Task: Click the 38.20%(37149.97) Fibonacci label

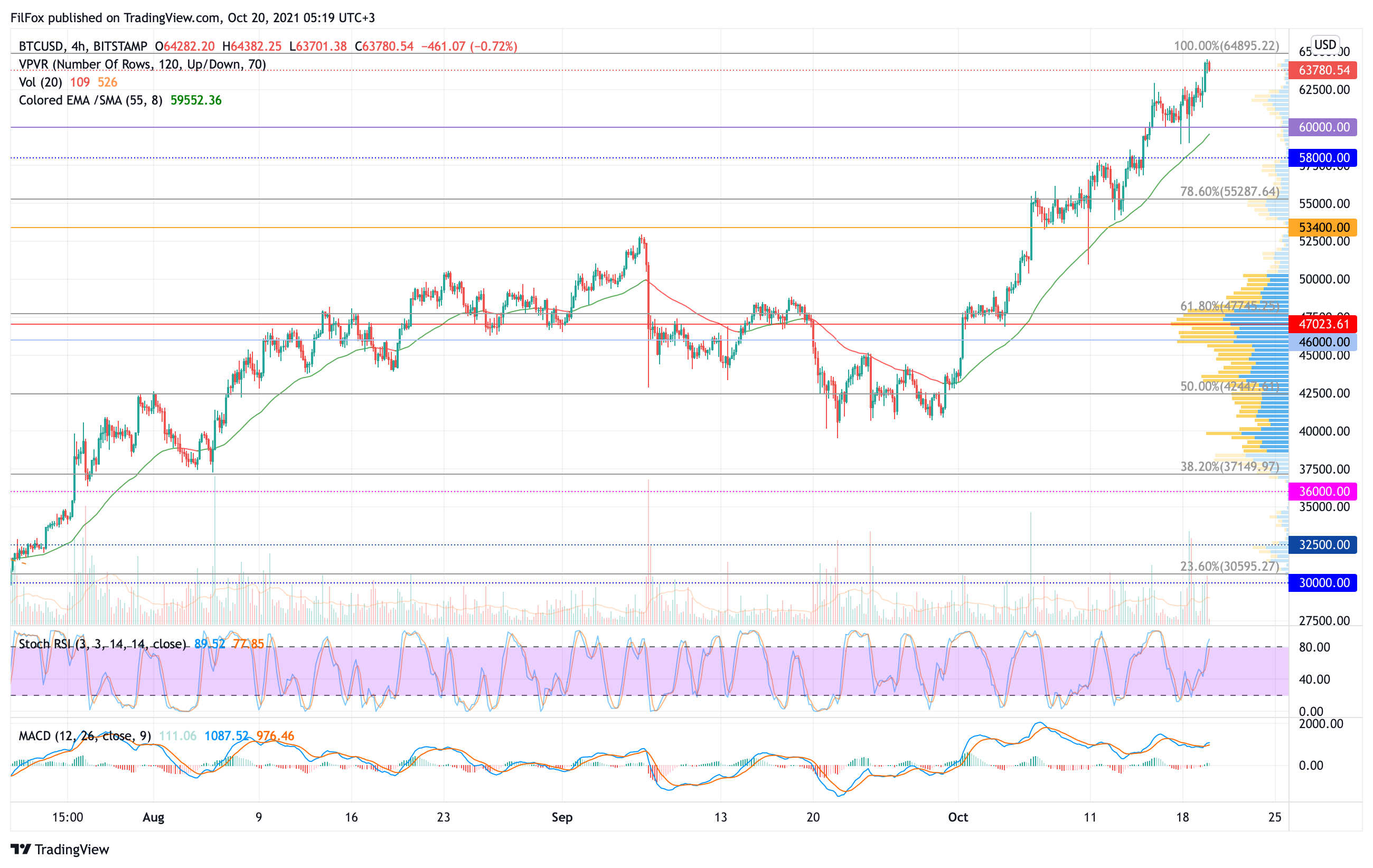Action: [1229, 467]
